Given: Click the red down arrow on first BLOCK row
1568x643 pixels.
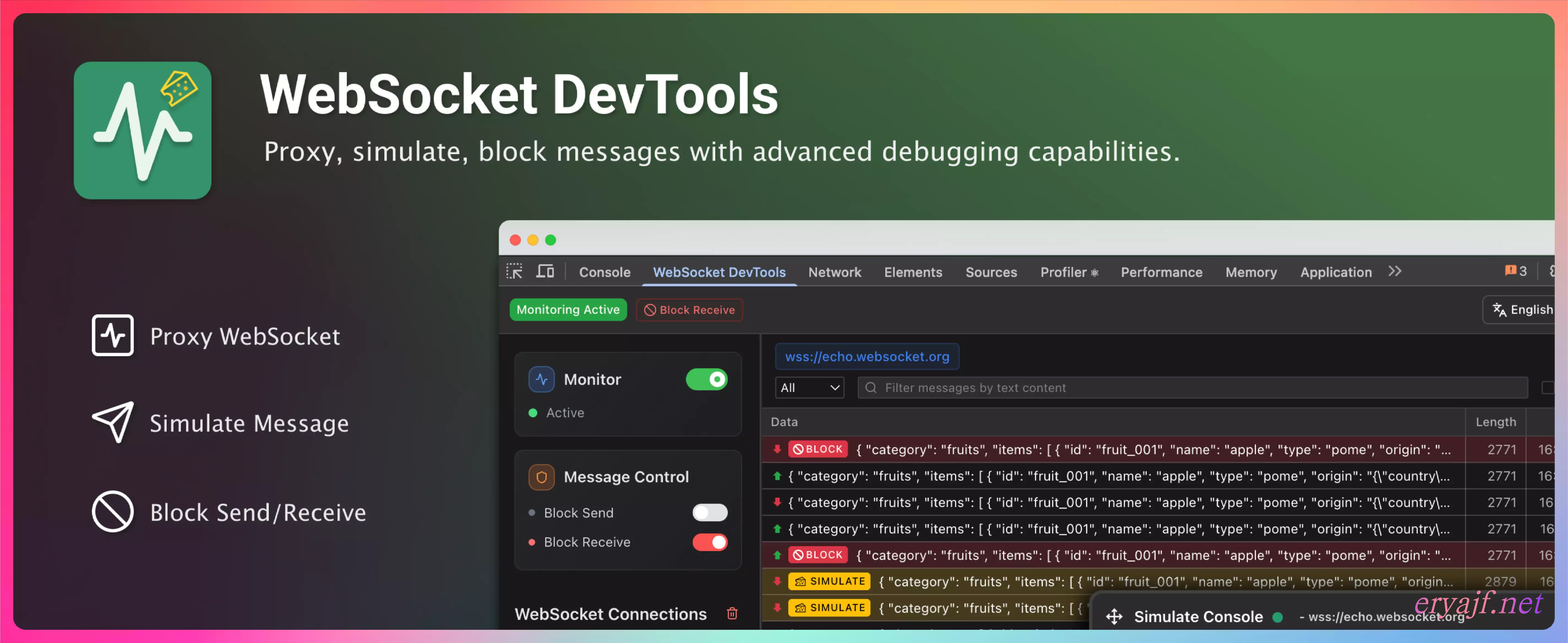Looking at the screenshot, I should (x=777, y=449).
